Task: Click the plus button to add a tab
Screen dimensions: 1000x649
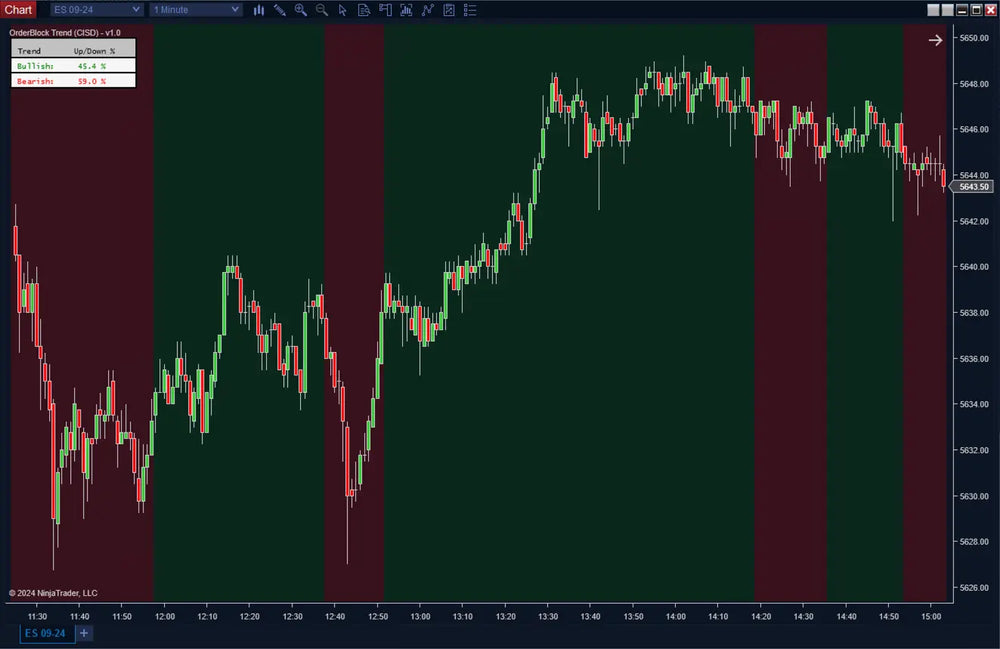Action: (x=84, y=633)
